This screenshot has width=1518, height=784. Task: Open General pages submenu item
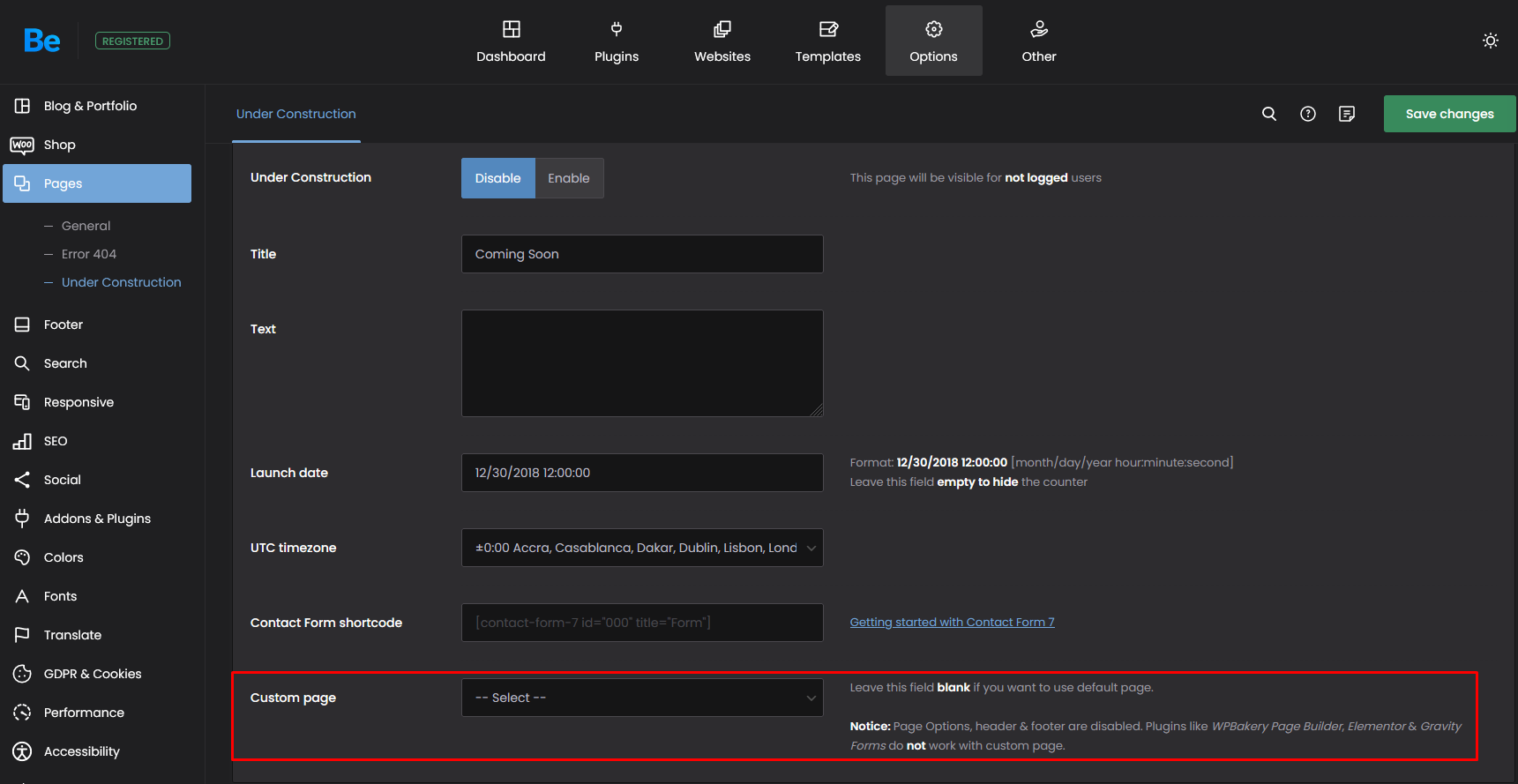pyautogui.click(x=86, y=226)
